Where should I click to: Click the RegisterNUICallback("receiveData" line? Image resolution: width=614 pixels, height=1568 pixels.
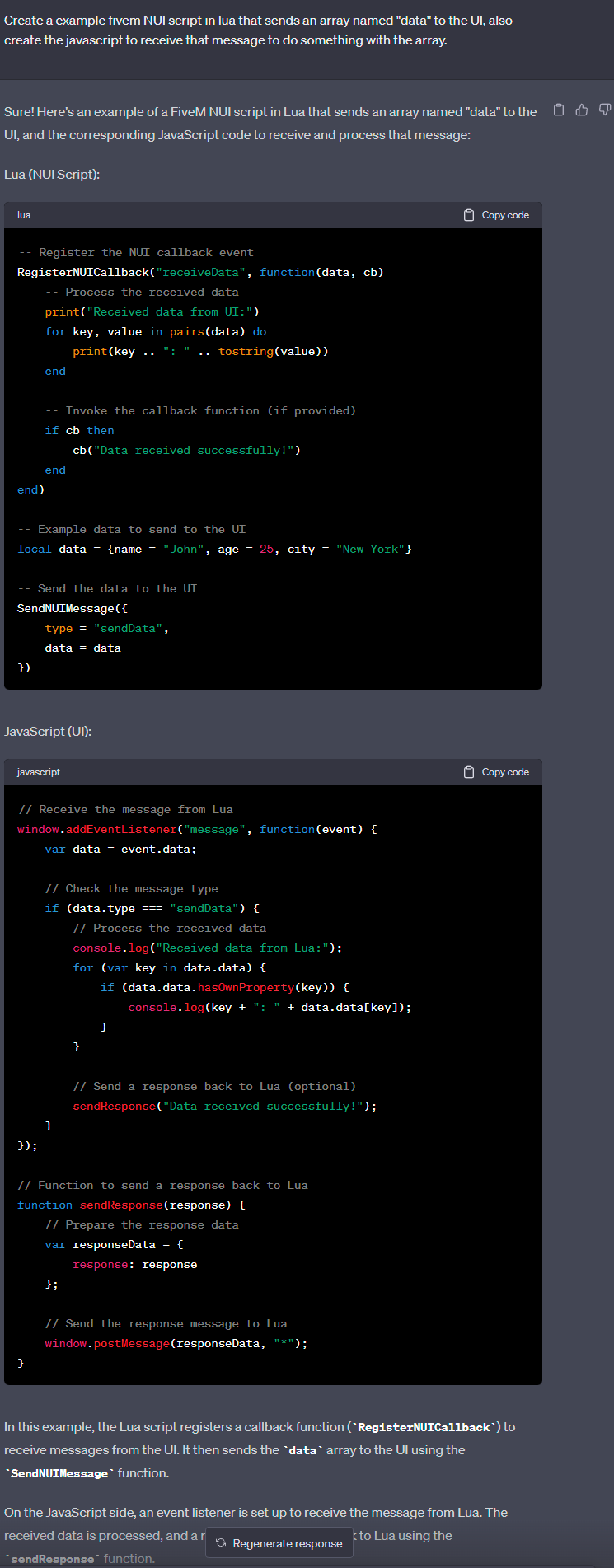pyautogui.click(x=200, y=272)
